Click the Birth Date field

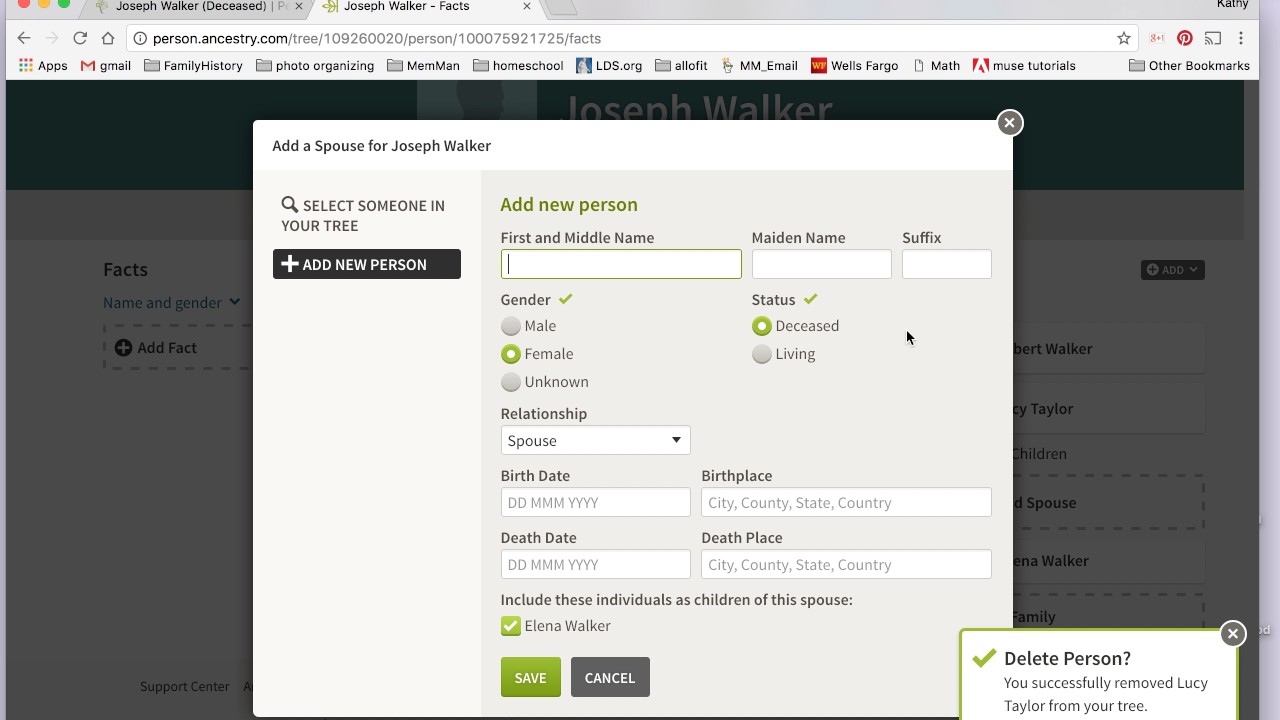596,502
